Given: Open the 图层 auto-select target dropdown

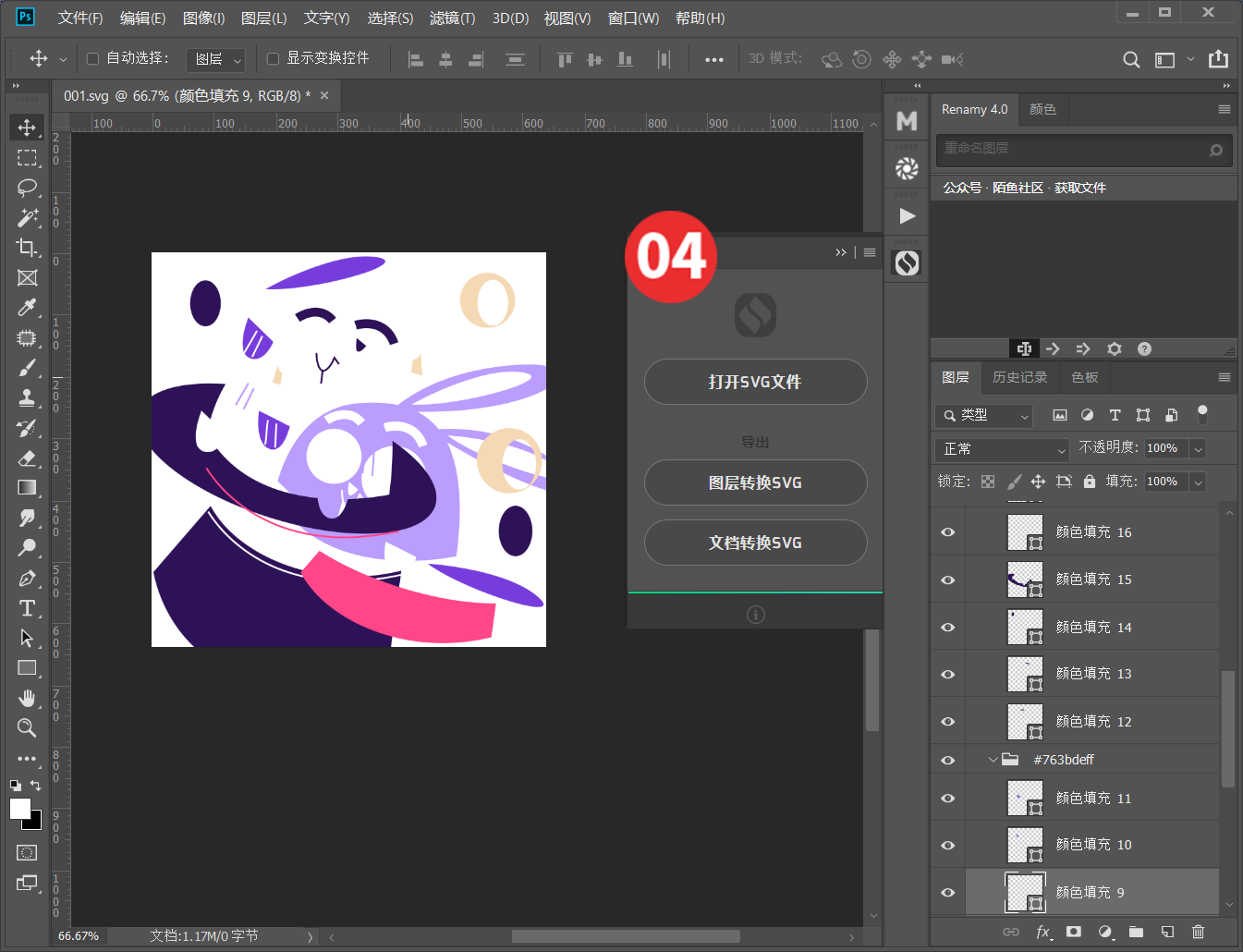Looking at the screenshot, I should [215, 59].
